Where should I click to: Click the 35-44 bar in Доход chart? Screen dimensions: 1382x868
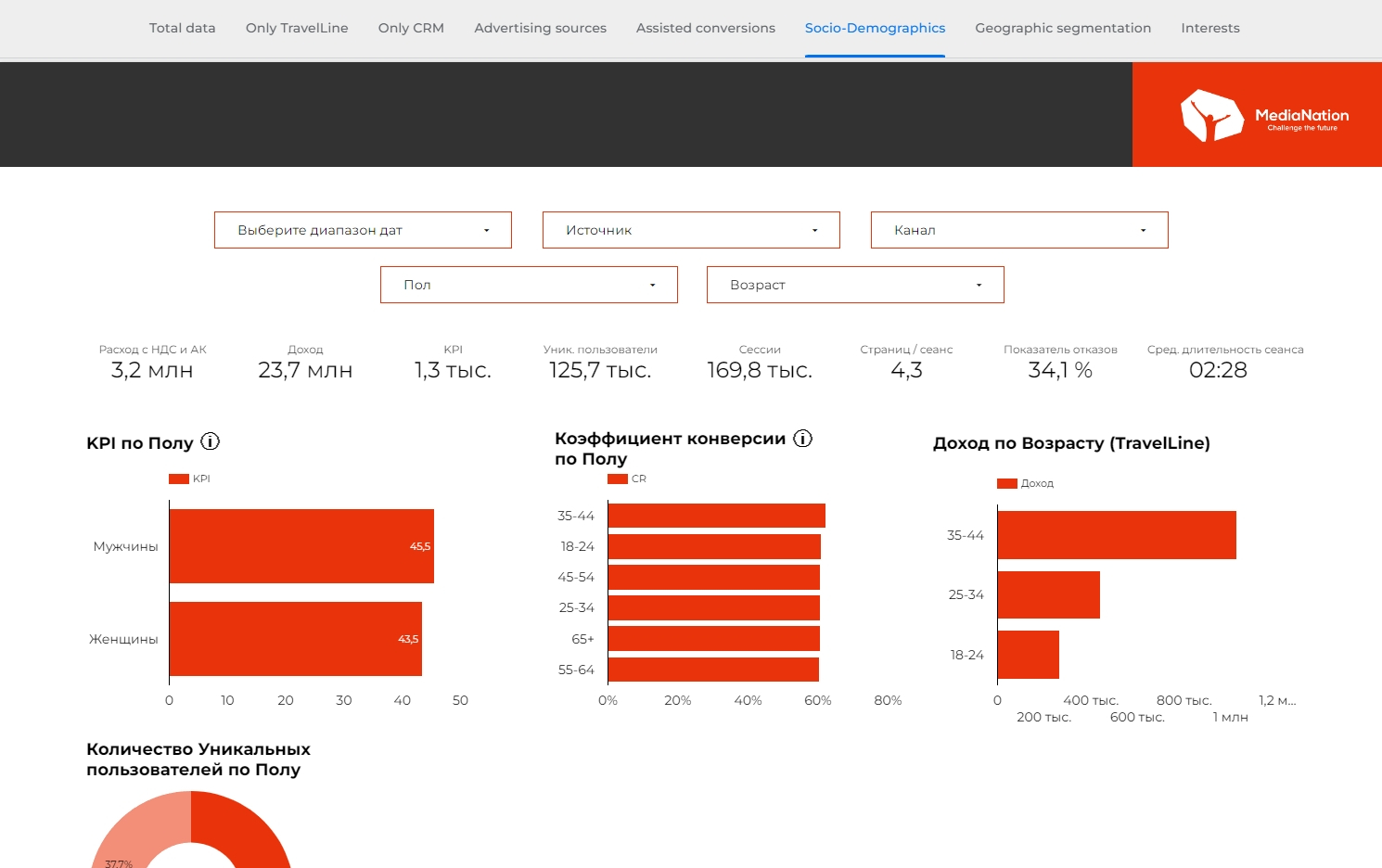pyautogui.click(x=1117, y=535)
